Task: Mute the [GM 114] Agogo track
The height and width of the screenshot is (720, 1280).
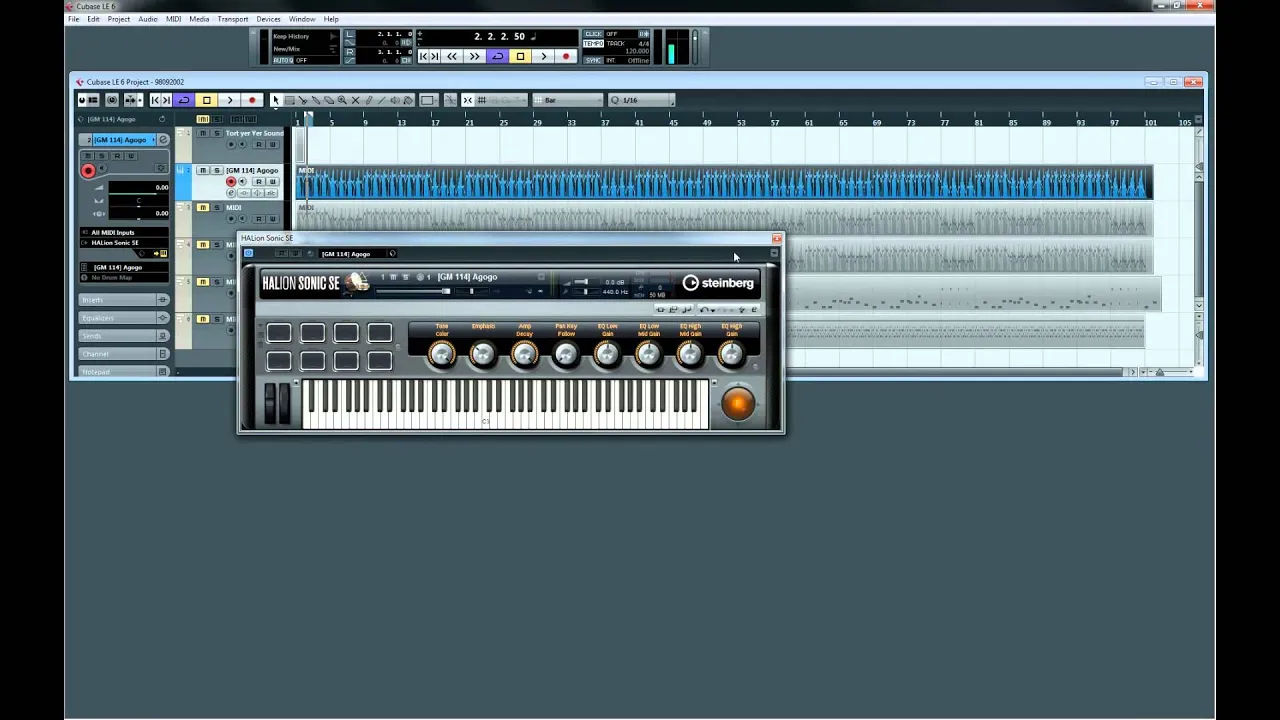Action: 202,170
